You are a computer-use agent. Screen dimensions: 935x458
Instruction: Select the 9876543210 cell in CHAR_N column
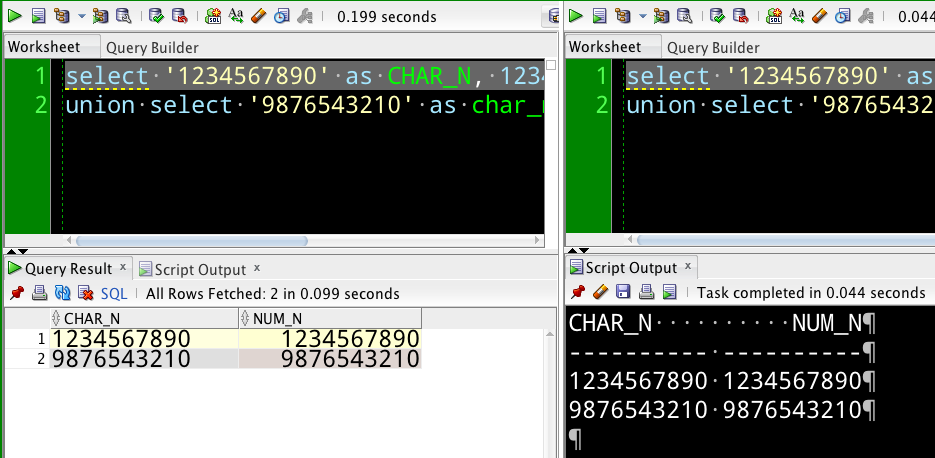pos(121,359)
